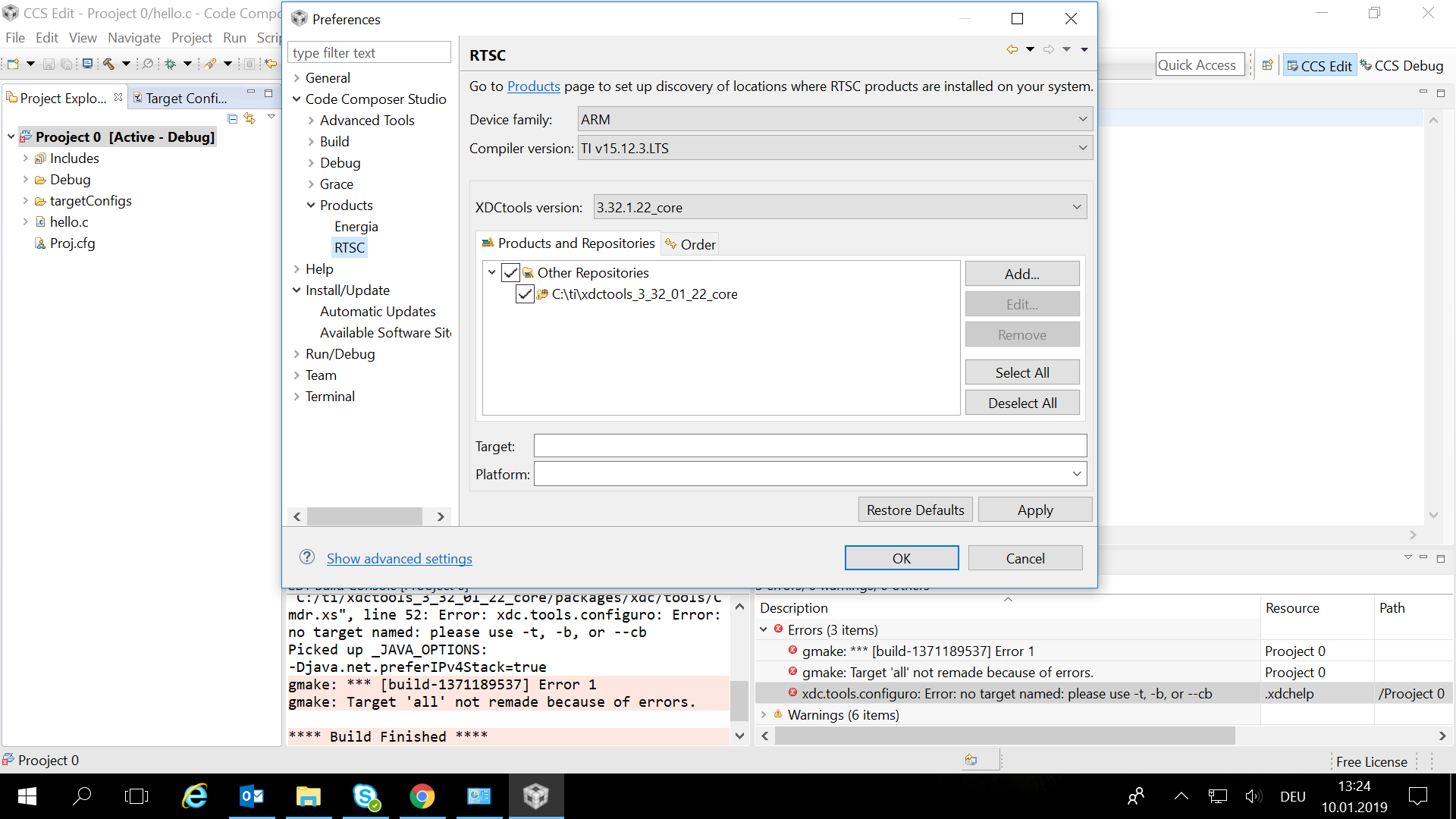Click the help question mark icon
Image resolution: width=1456 pixels, height=819 pixels.
[307, 557]
